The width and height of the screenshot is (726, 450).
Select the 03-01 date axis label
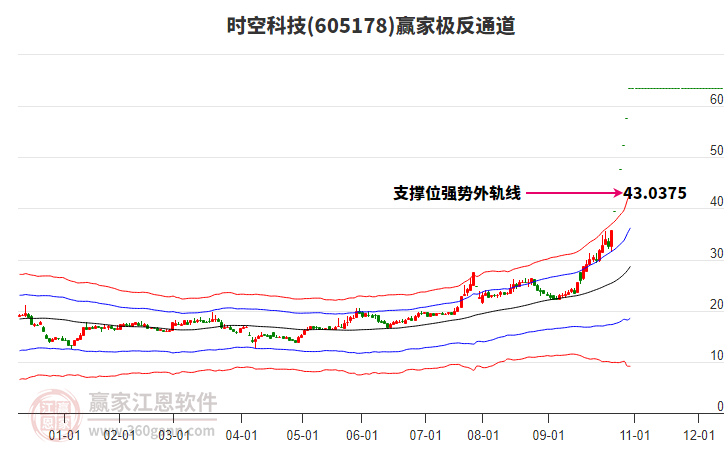[174, 436]
